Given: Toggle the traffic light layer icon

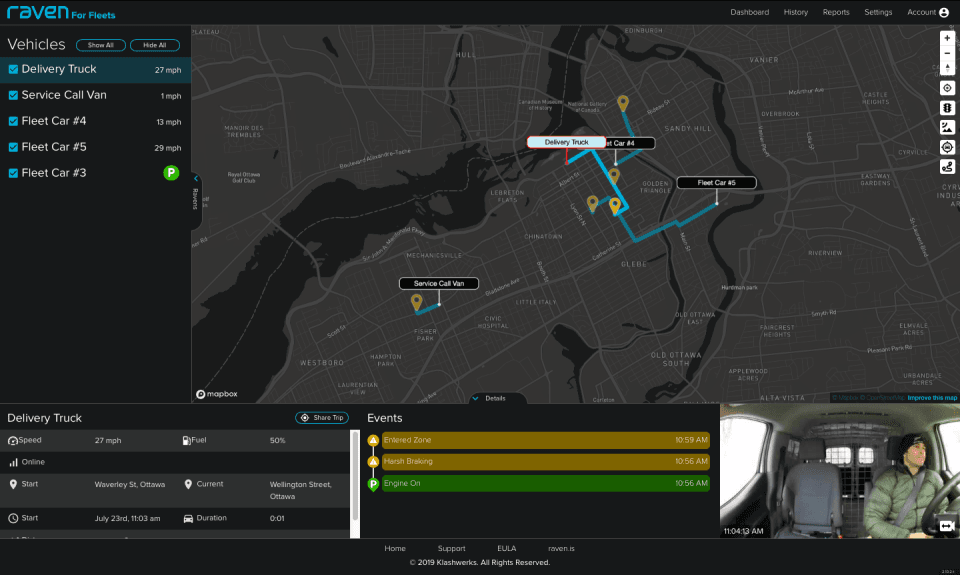Looking at the screenshot, I should (x=947, y=108).
